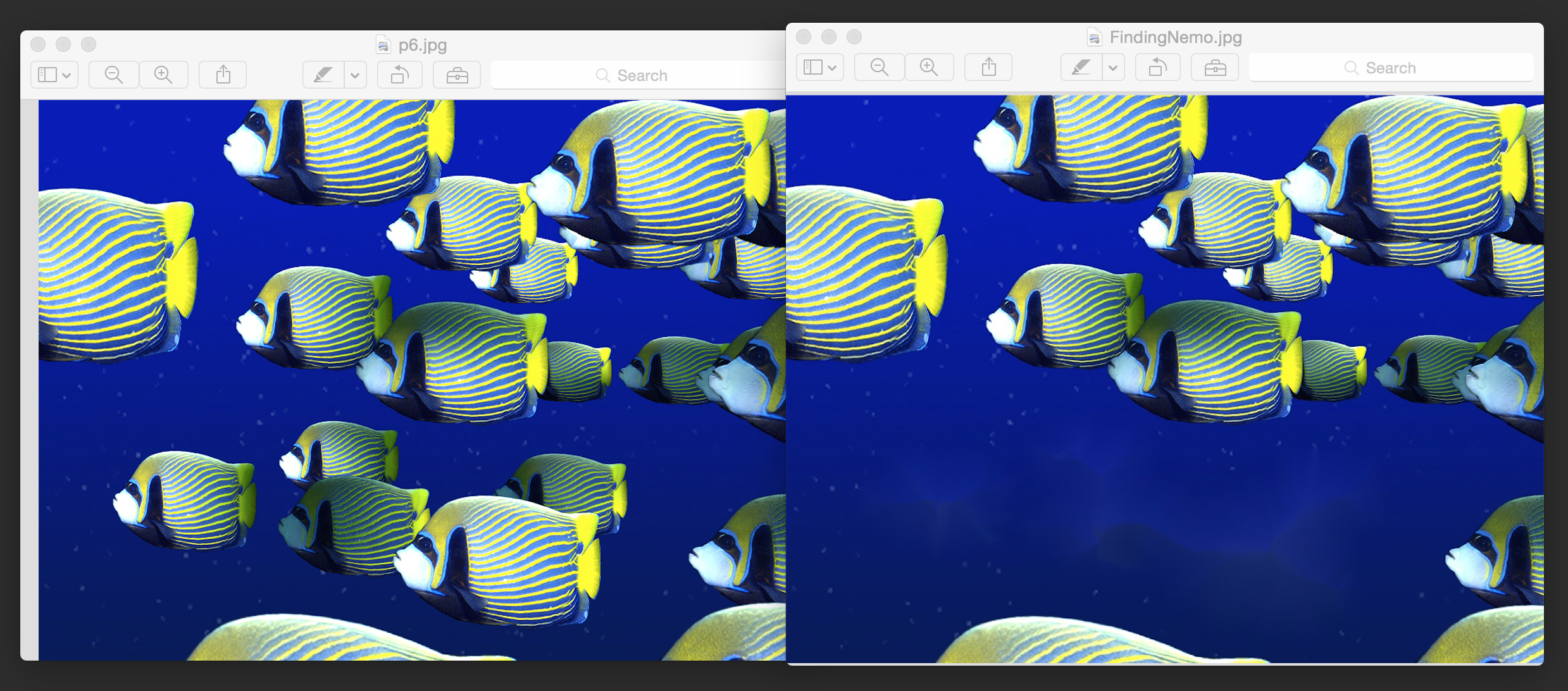The image size is (1568, 691).
Task: Show markup toolbar in p6.jpg window
Action: point(457,75)
